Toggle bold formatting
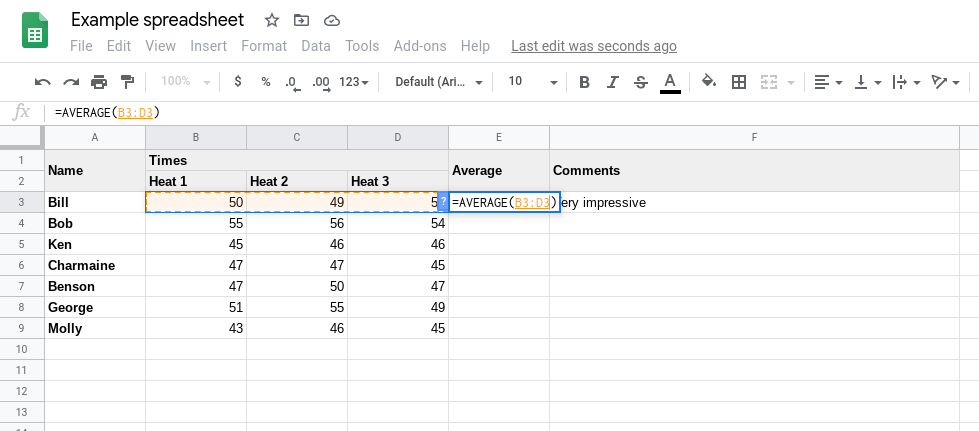 coord(584,82)
